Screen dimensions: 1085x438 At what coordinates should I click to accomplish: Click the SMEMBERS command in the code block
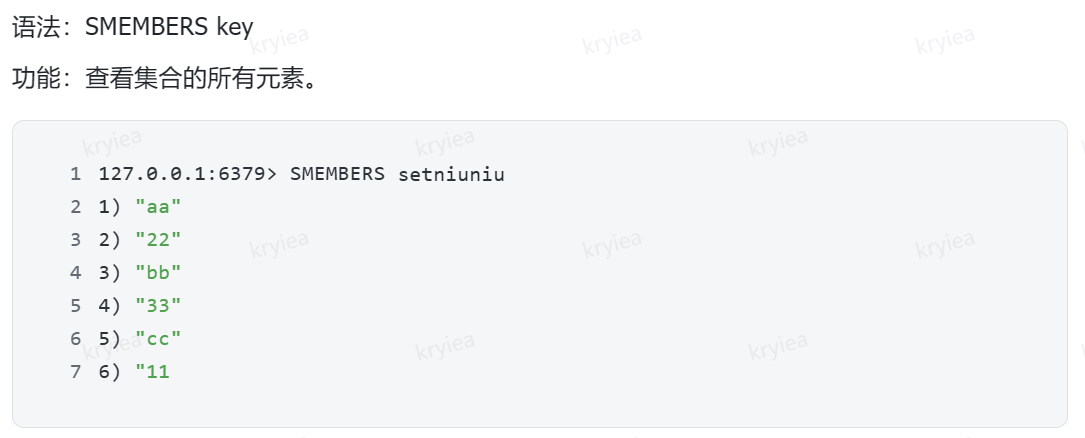[337, 174]
